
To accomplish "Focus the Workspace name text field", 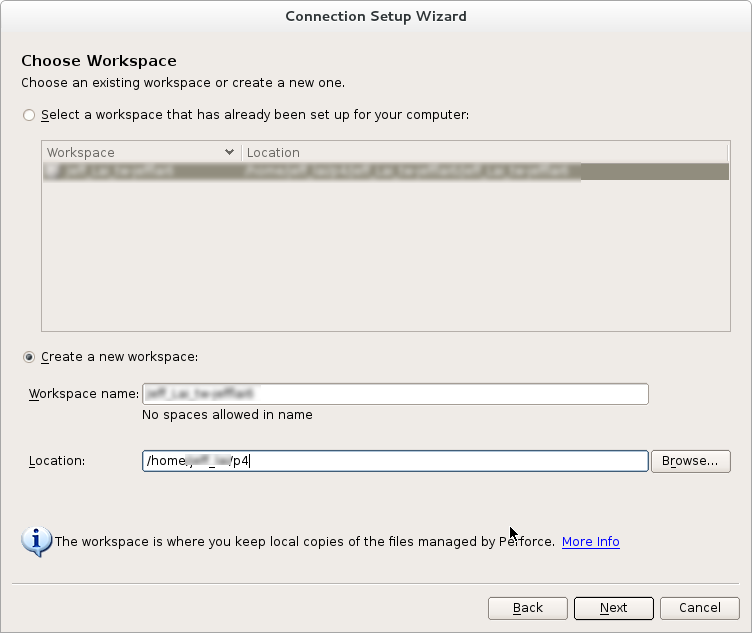I will [x=395, y=394].
